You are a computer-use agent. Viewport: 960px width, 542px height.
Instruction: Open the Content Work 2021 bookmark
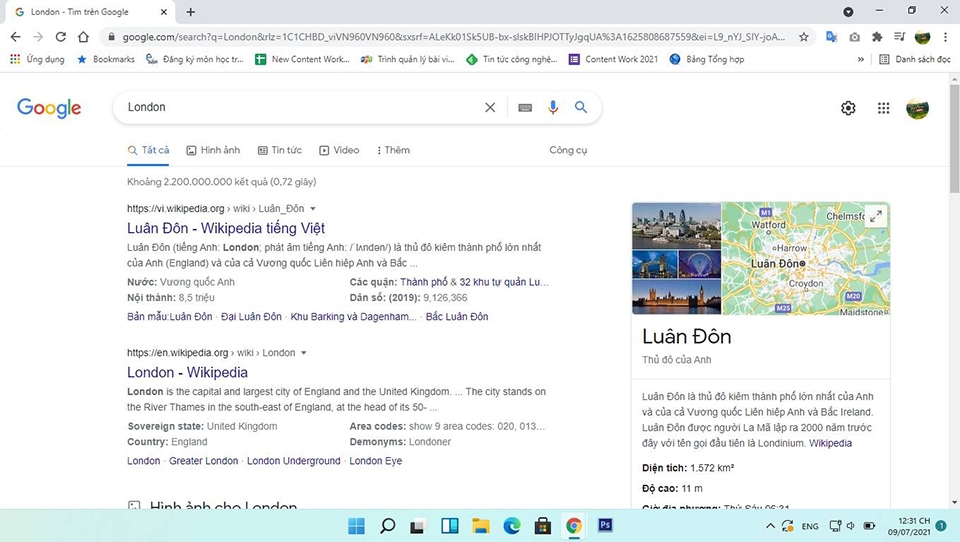pyautogui.click(x=613, y=59)
